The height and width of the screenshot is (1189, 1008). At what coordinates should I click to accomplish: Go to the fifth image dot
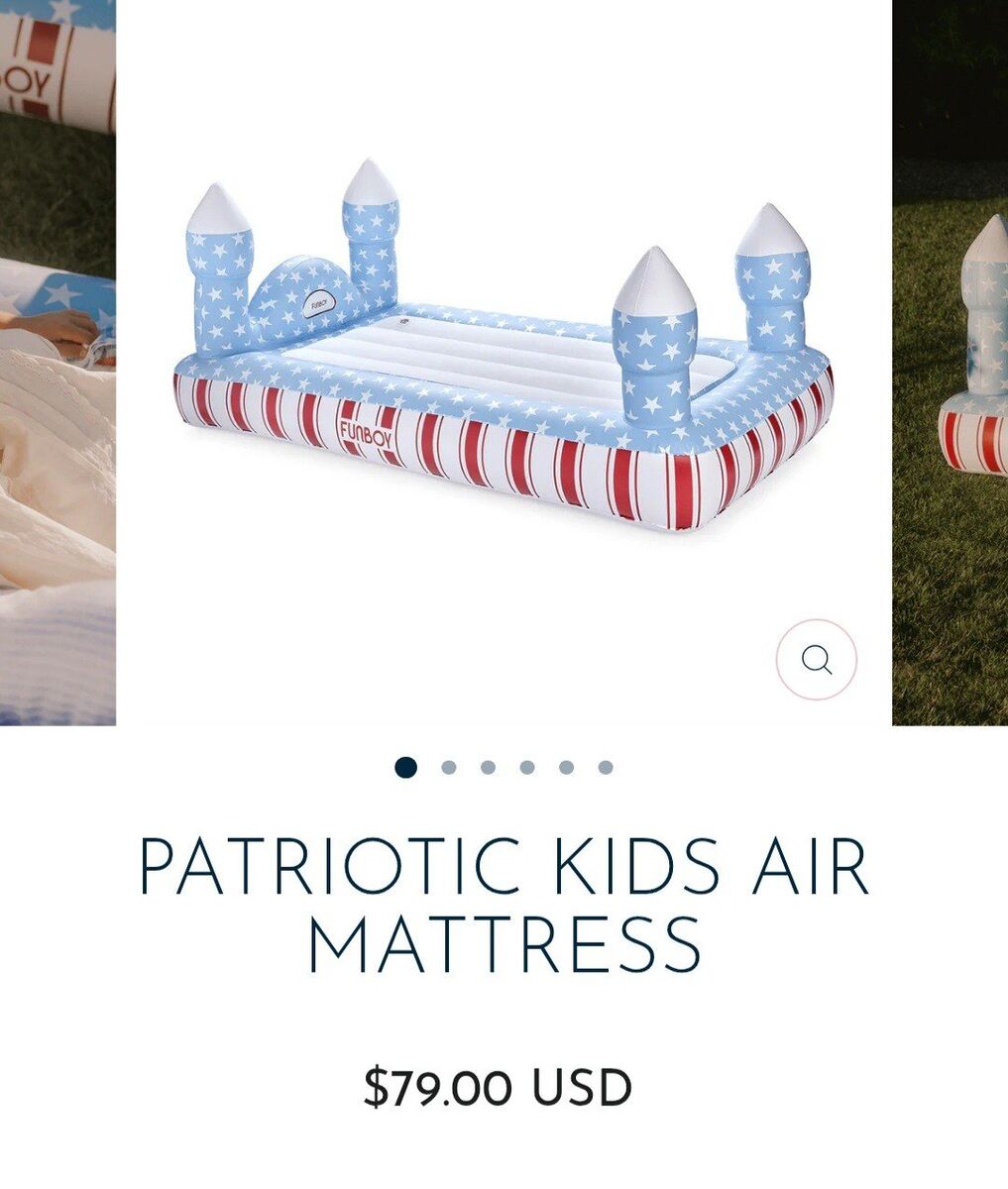(566, 767)
